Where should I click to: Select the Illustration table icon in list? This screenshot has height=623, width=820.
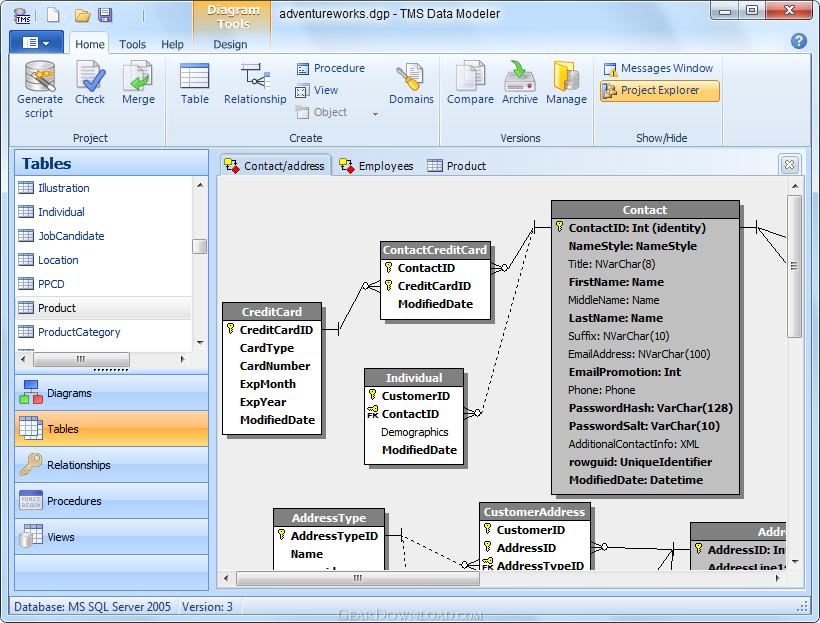(x=26, y=187)
